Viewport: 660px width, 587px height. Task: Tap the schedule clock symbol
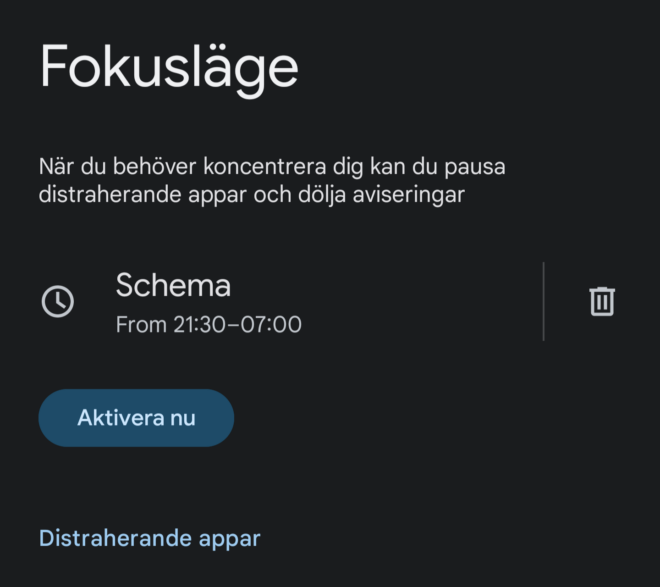click(x=58, y=301)
